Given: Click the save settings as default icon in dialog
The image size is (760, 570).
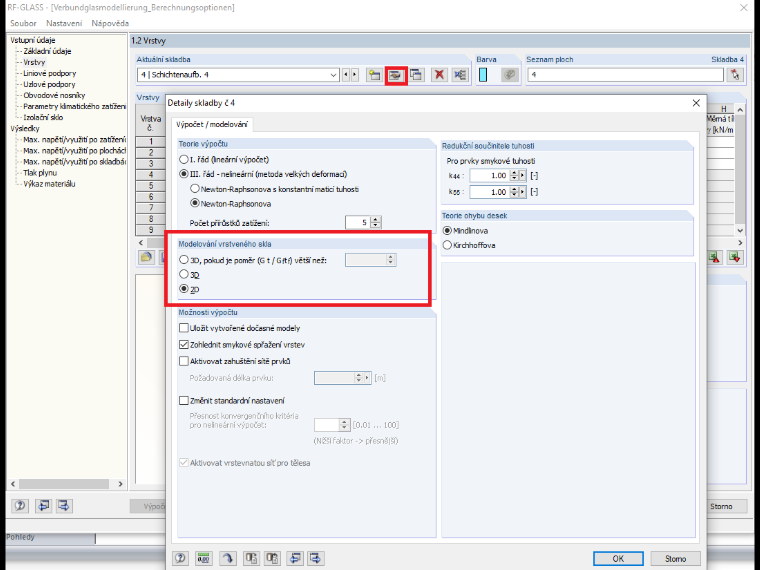Looking at the screenshot, I should tap(316, 558).
